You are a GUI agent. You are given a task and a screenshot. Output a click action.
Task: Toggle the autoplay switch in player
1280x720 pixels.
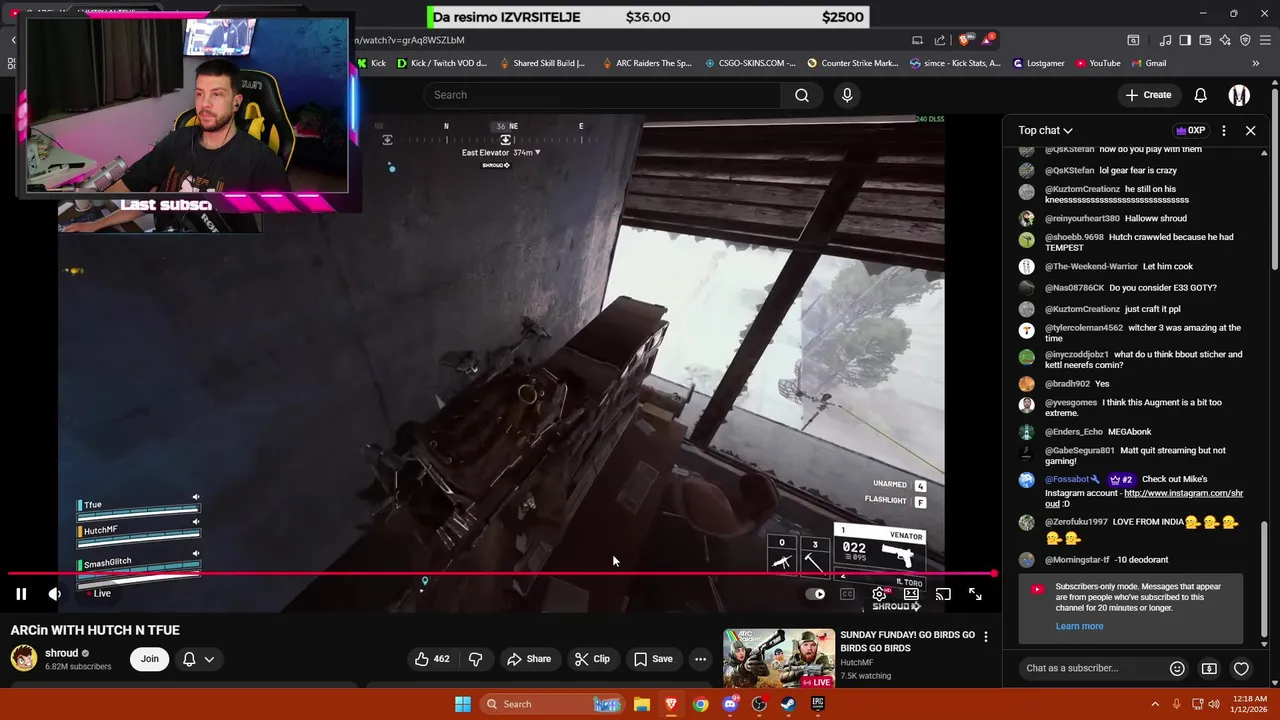point(816,594)
